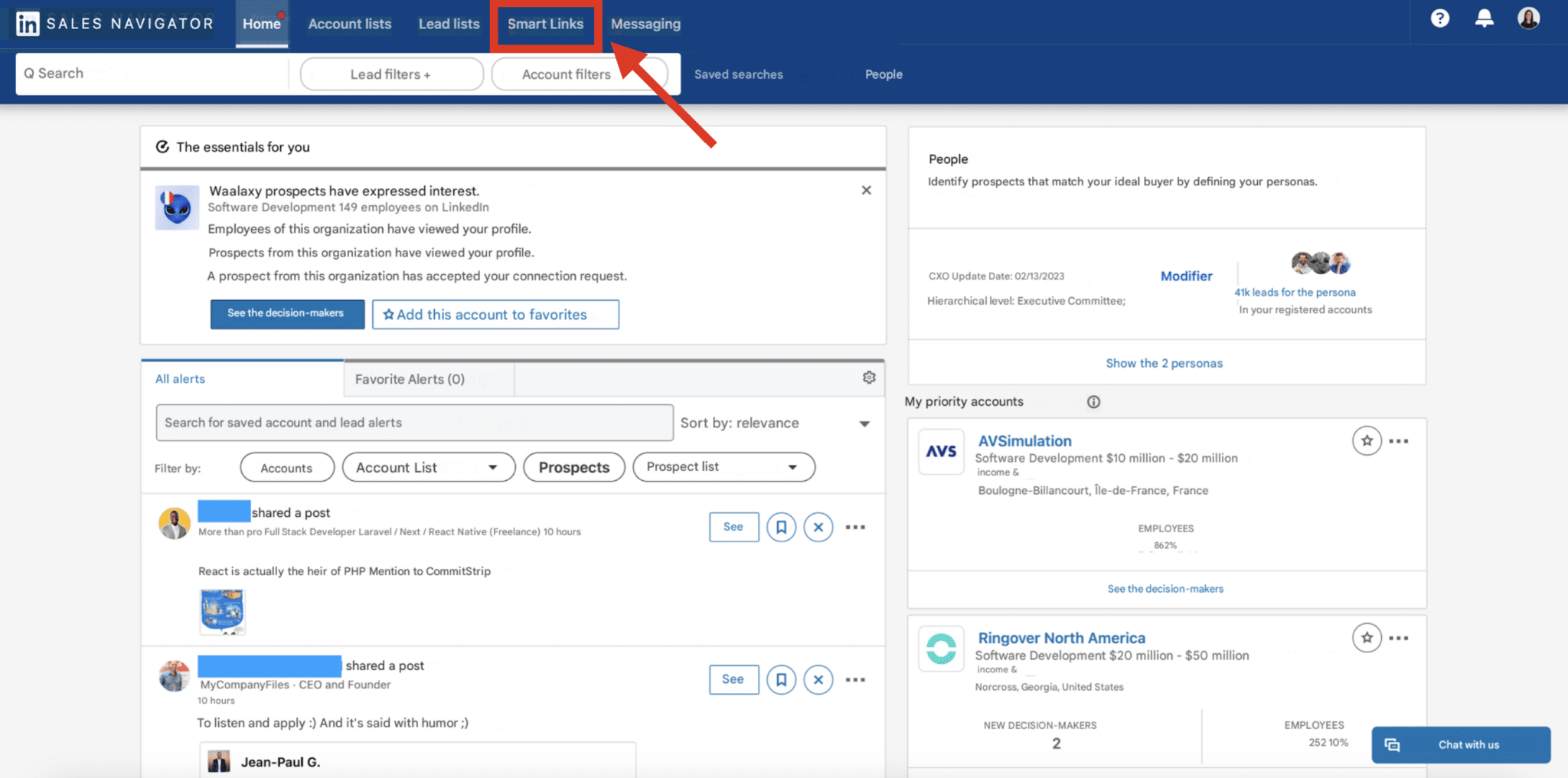
Task: Star AVSimulation as a favorite account
Action: click(1367, 440)
